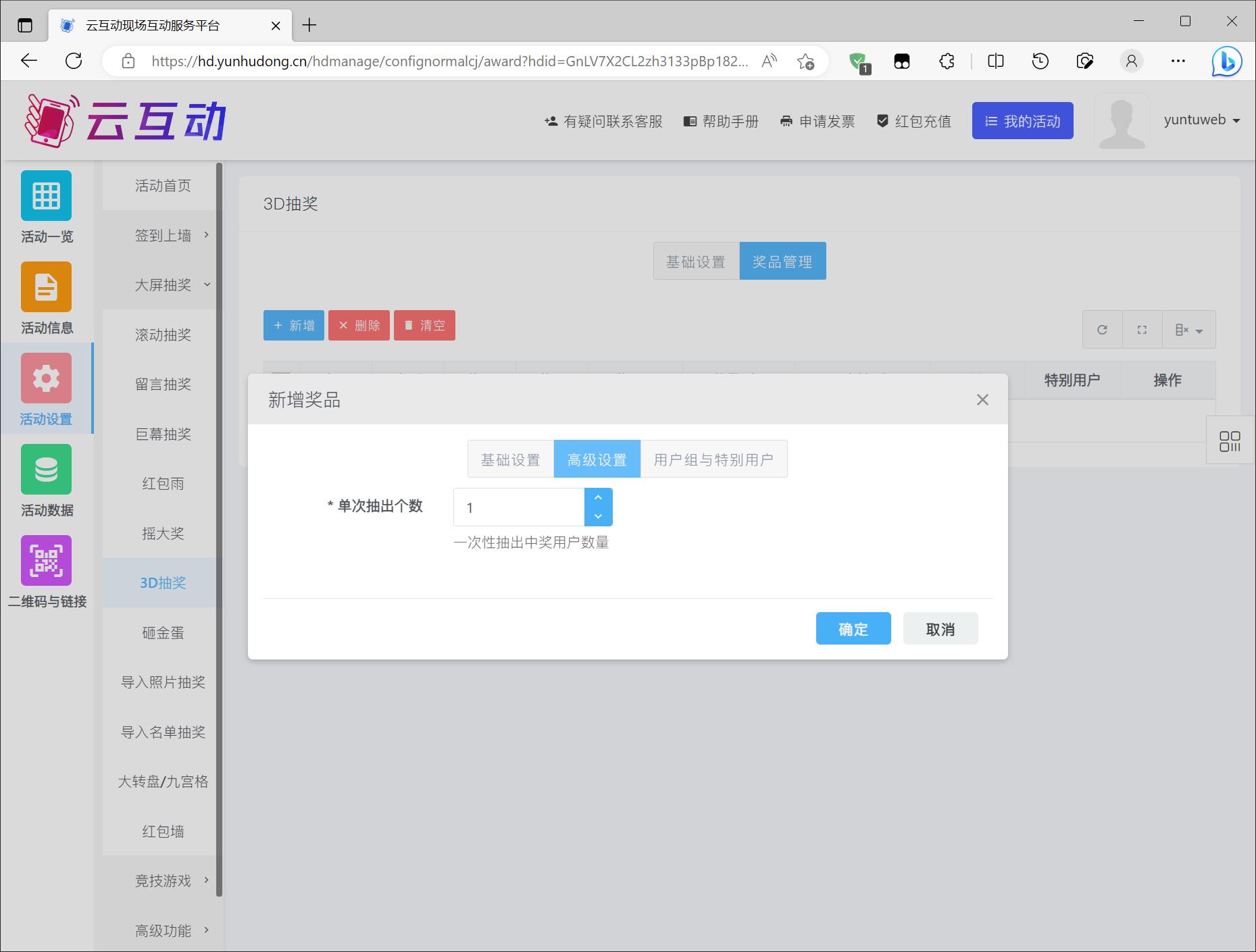Viewport: 1256px width, 952px height.
Task: Switch to 用户组与特别用户 tab
Action: tap(713, 459)
